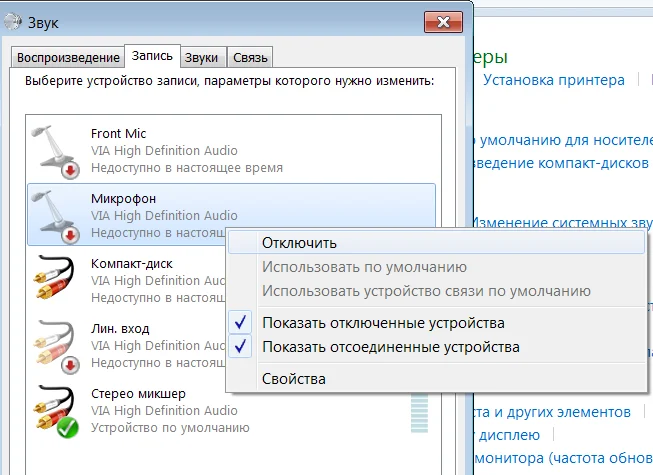Select the 'Стерео микшер' device name

point(138,393)
